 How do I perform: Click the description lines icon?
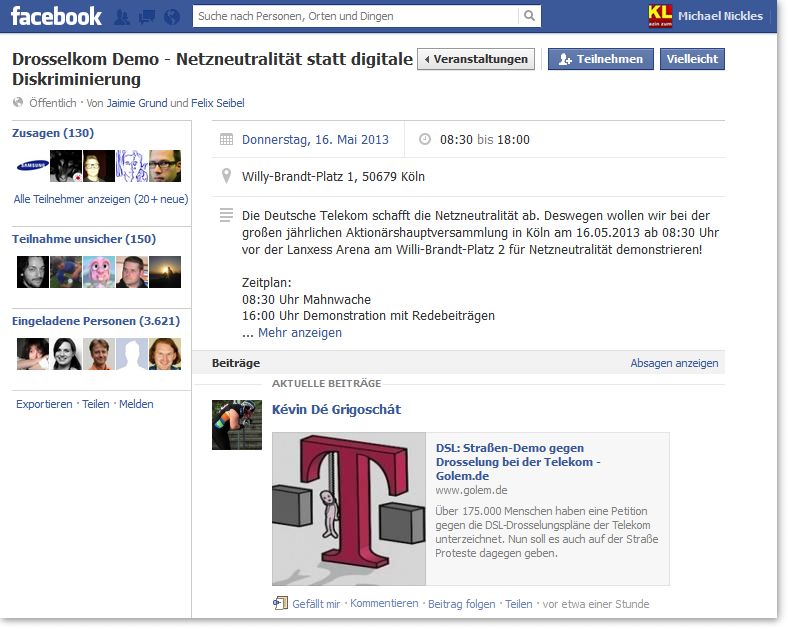coord(227,215)
